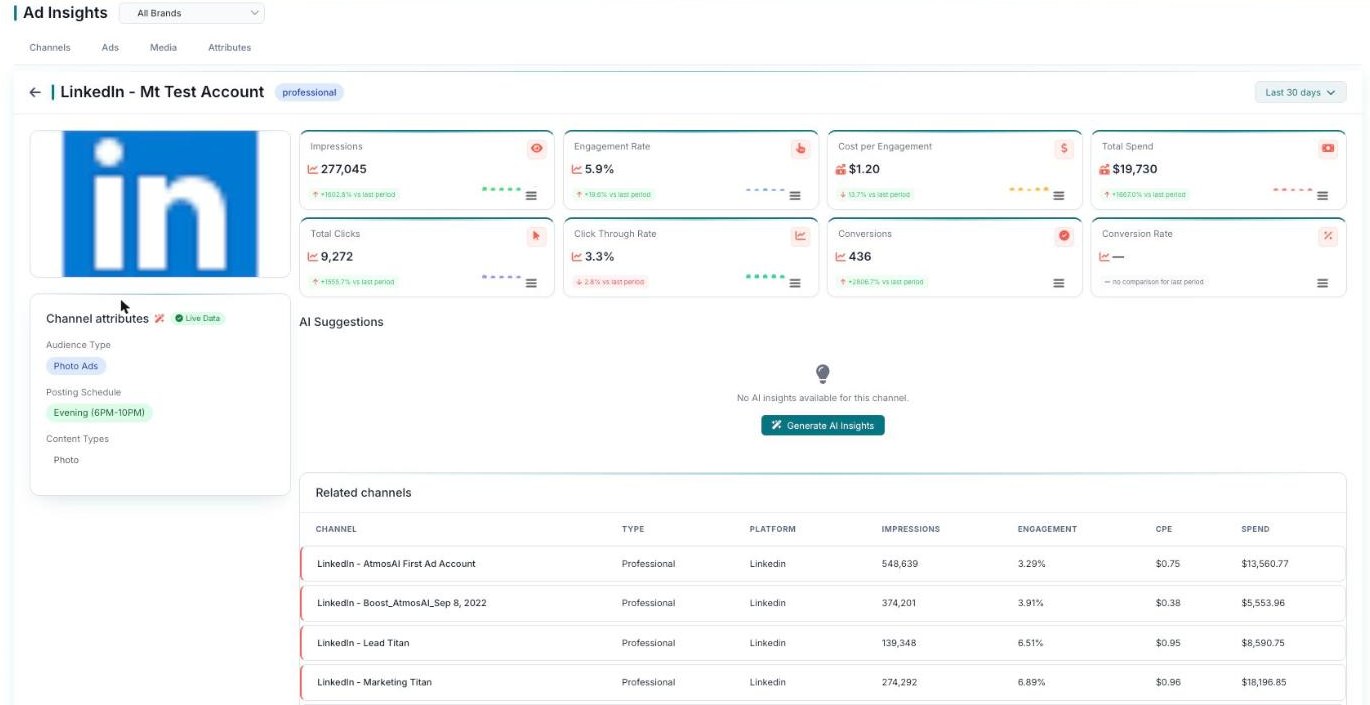1370x705 pixels.
Task: Switch to the Channels tab
Action: coord(50,47)
